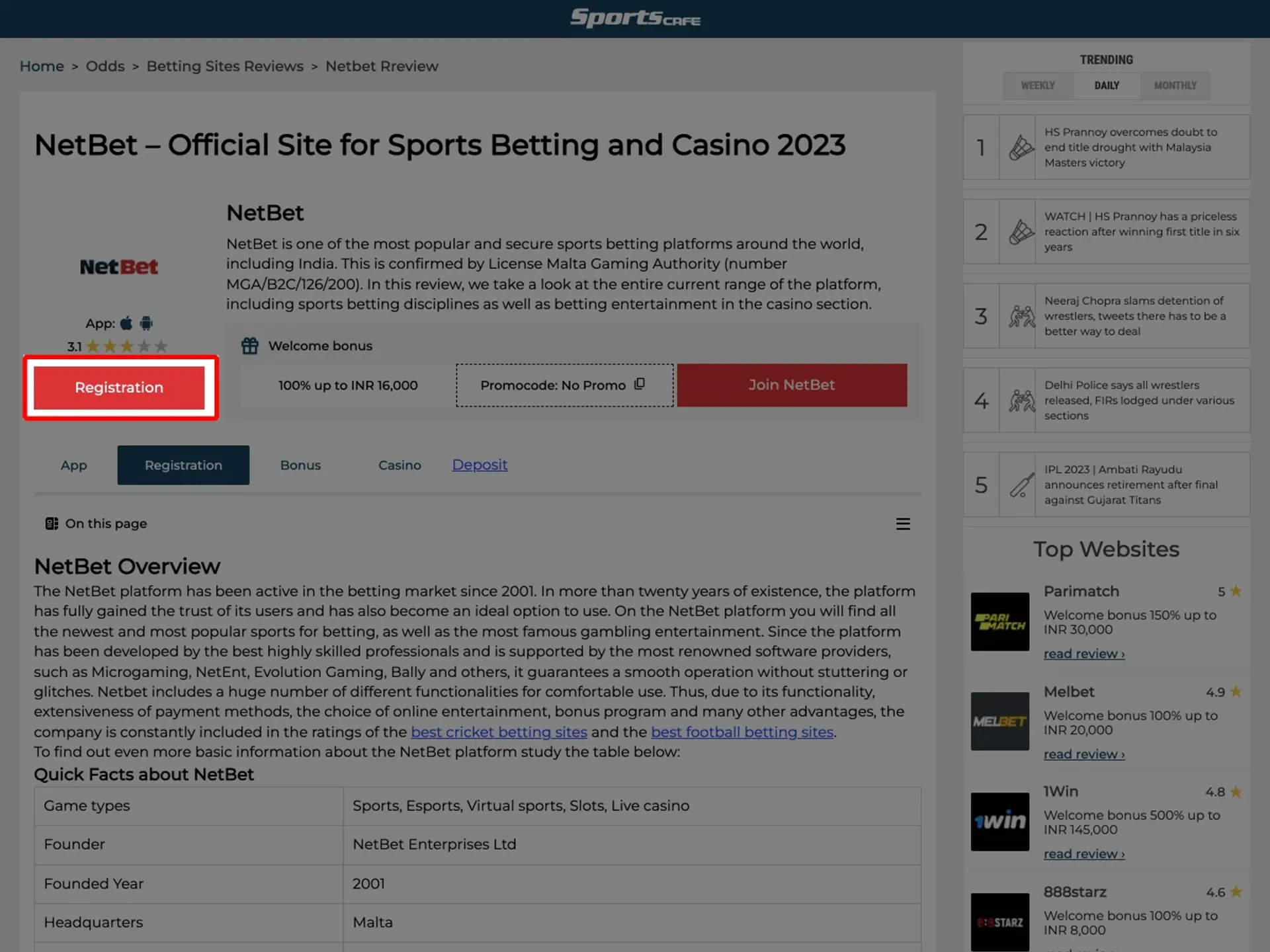Open the Bonus tab
1270x952 pixels.
pyautogui.click(x=300, y=465)
